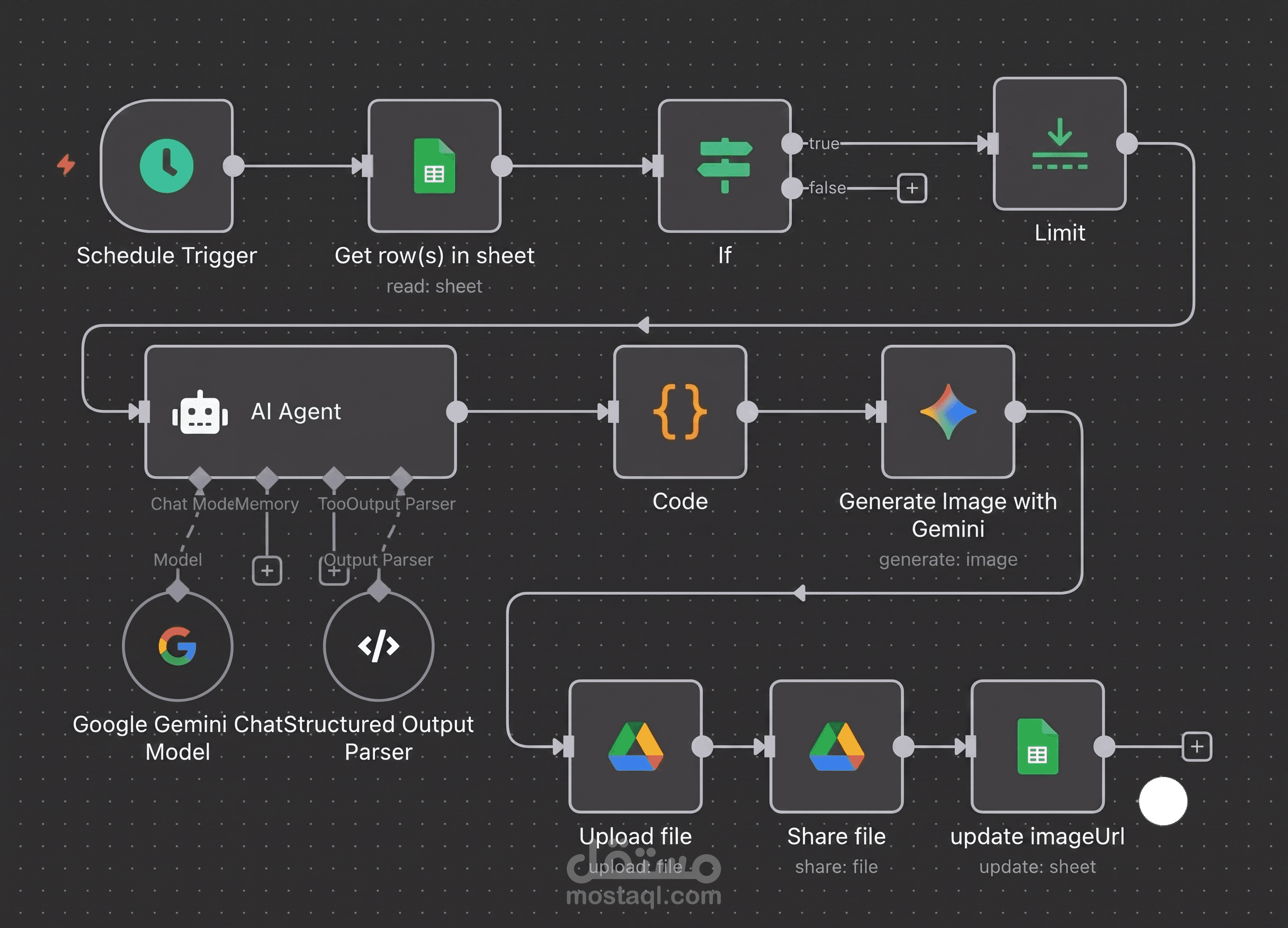Click the false output handle of the If node

pyautogui.click(x=792, y=188)
